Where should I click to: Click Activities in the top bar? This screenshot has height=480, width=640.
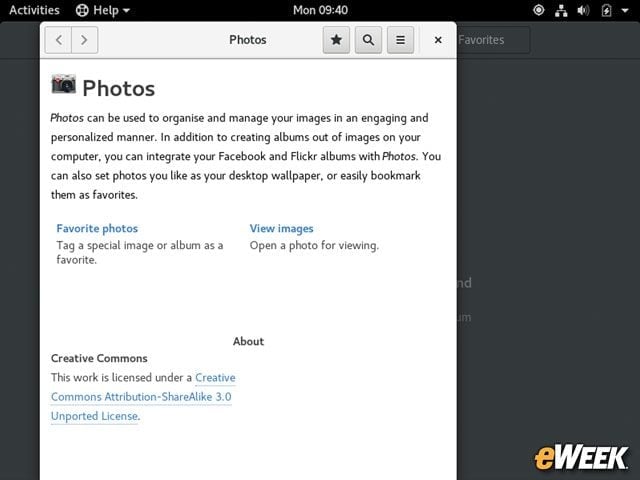(34, 10)
